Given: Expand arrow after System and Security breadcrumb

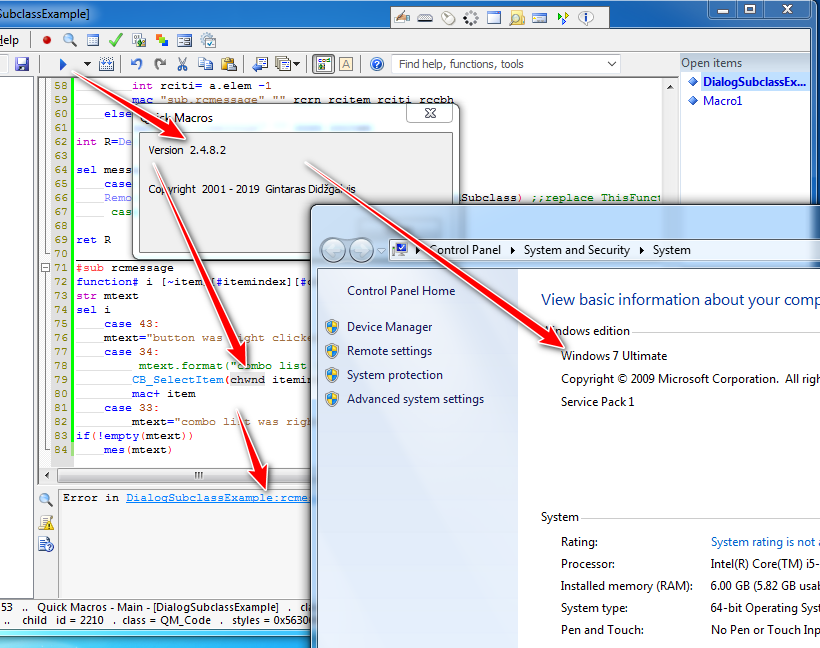Looking at the screenshot, I should click(642, 250).
